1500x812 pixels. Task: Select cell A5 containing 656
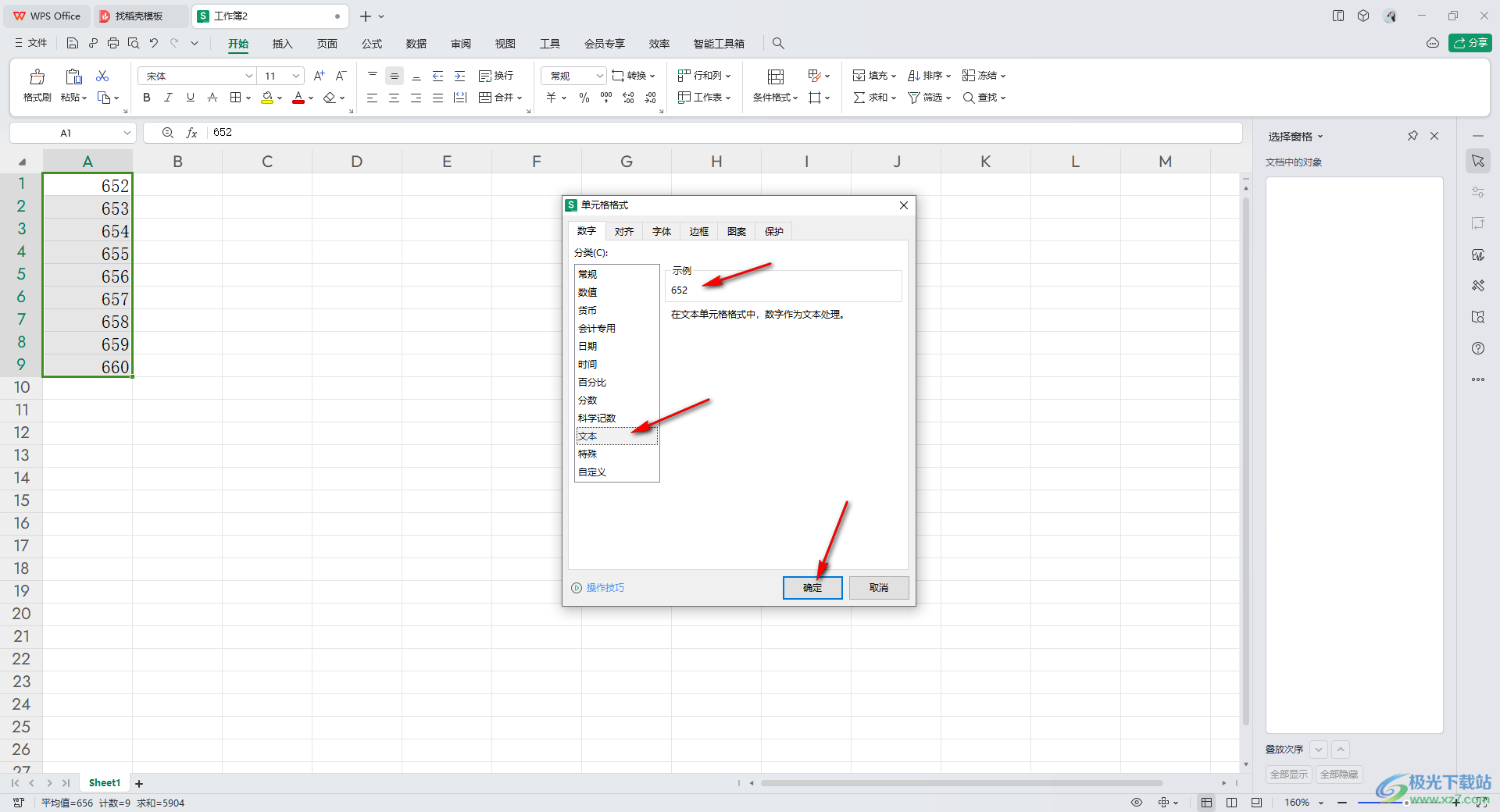(x=87, y=276)
